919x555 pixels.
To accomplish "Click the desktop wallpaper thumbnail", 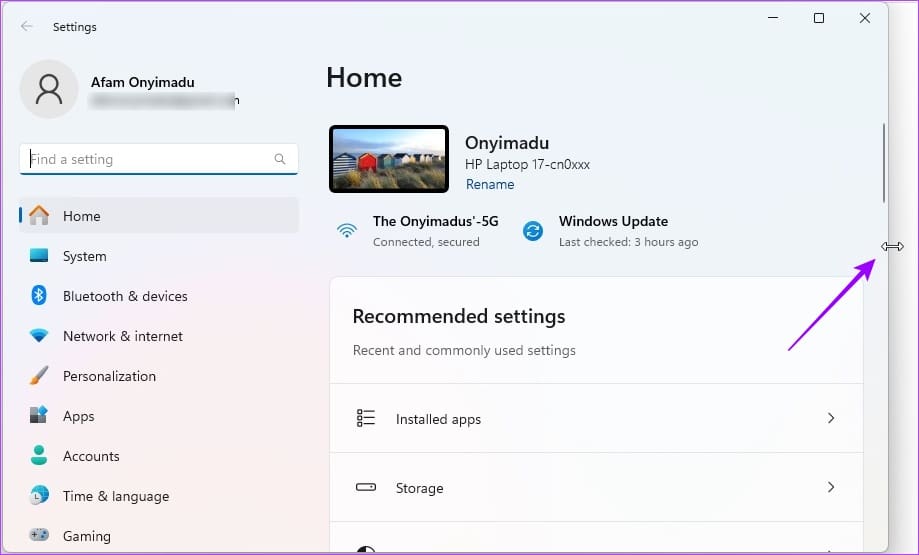I will point(389,159).
